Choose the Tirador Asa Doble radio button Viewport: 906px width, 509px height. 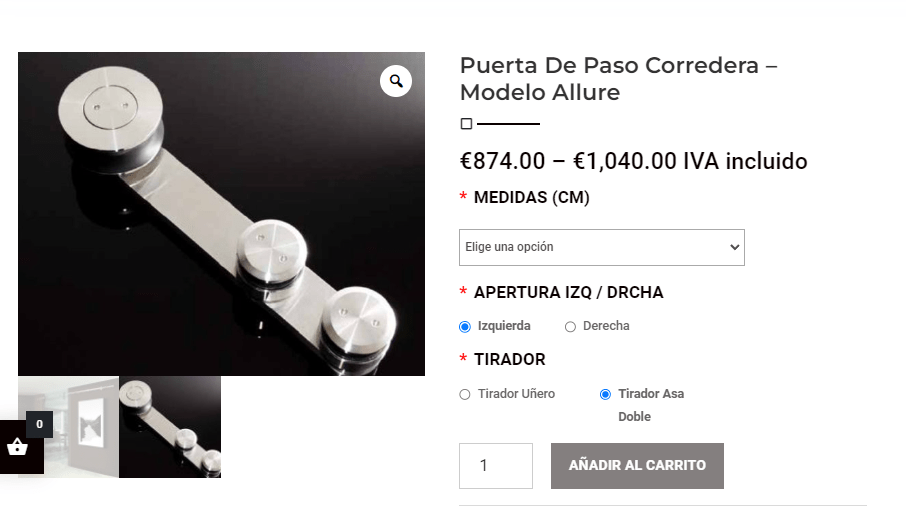pyautogui.click(x=606, y=395)
